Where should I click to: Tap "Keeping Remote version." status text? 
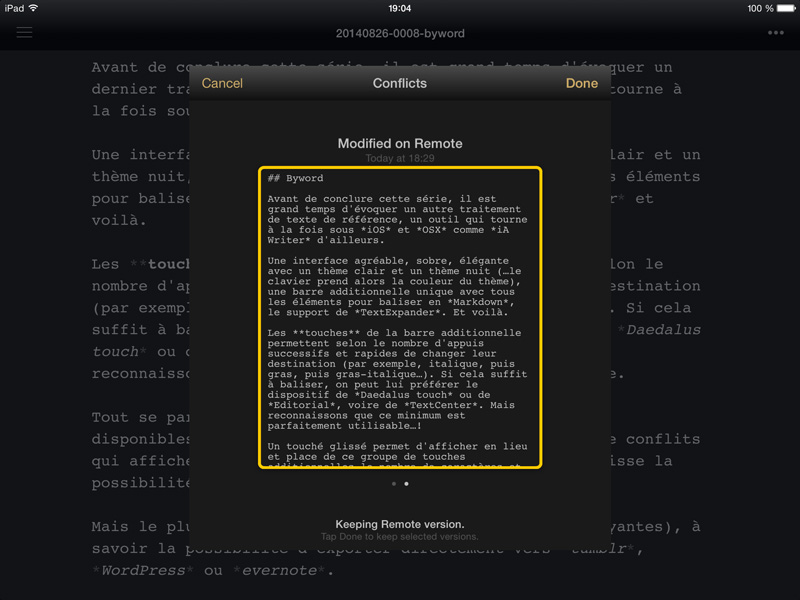(400, 524)
